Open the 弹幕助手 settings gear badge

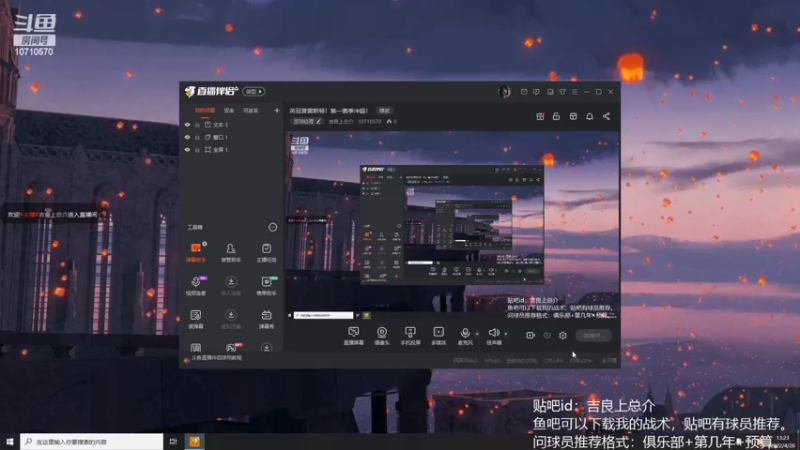tap(205, 244)
